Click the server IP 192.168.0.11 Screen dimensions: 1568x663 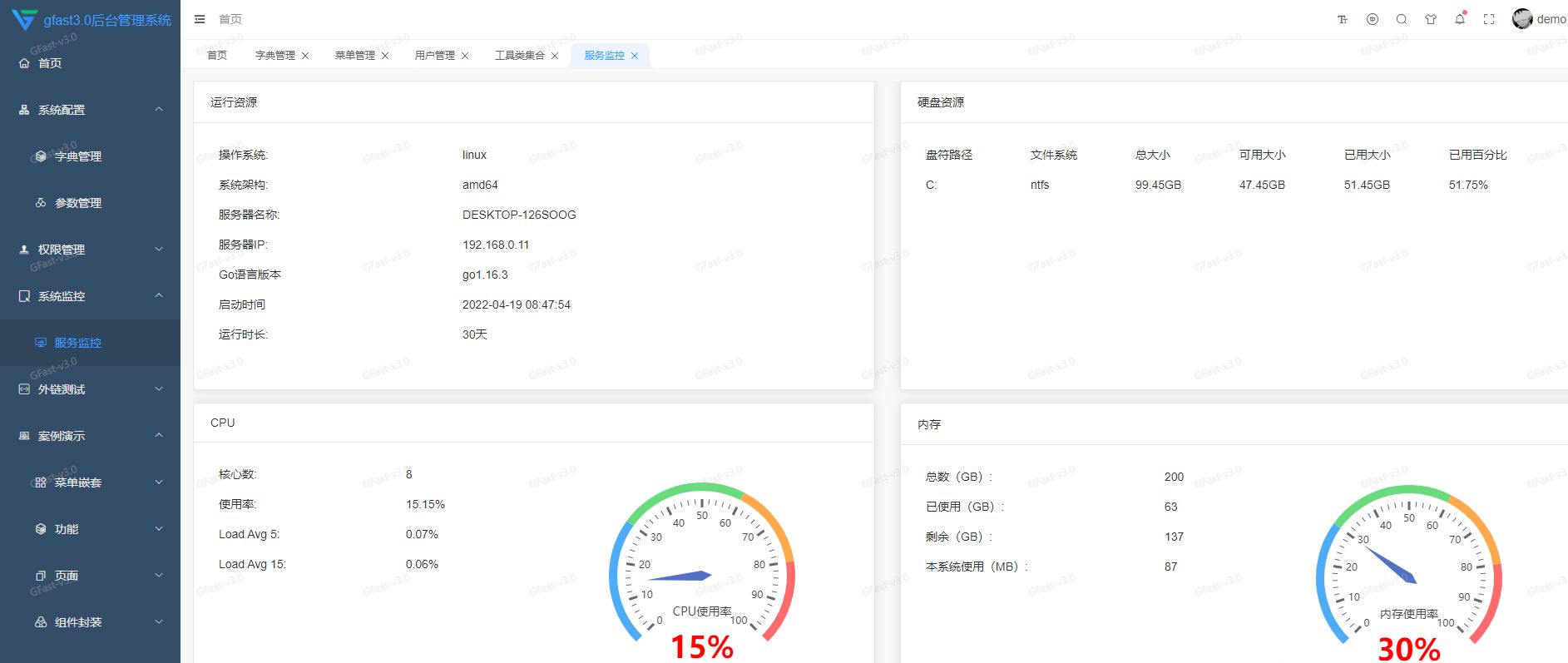tap(496, 245)
